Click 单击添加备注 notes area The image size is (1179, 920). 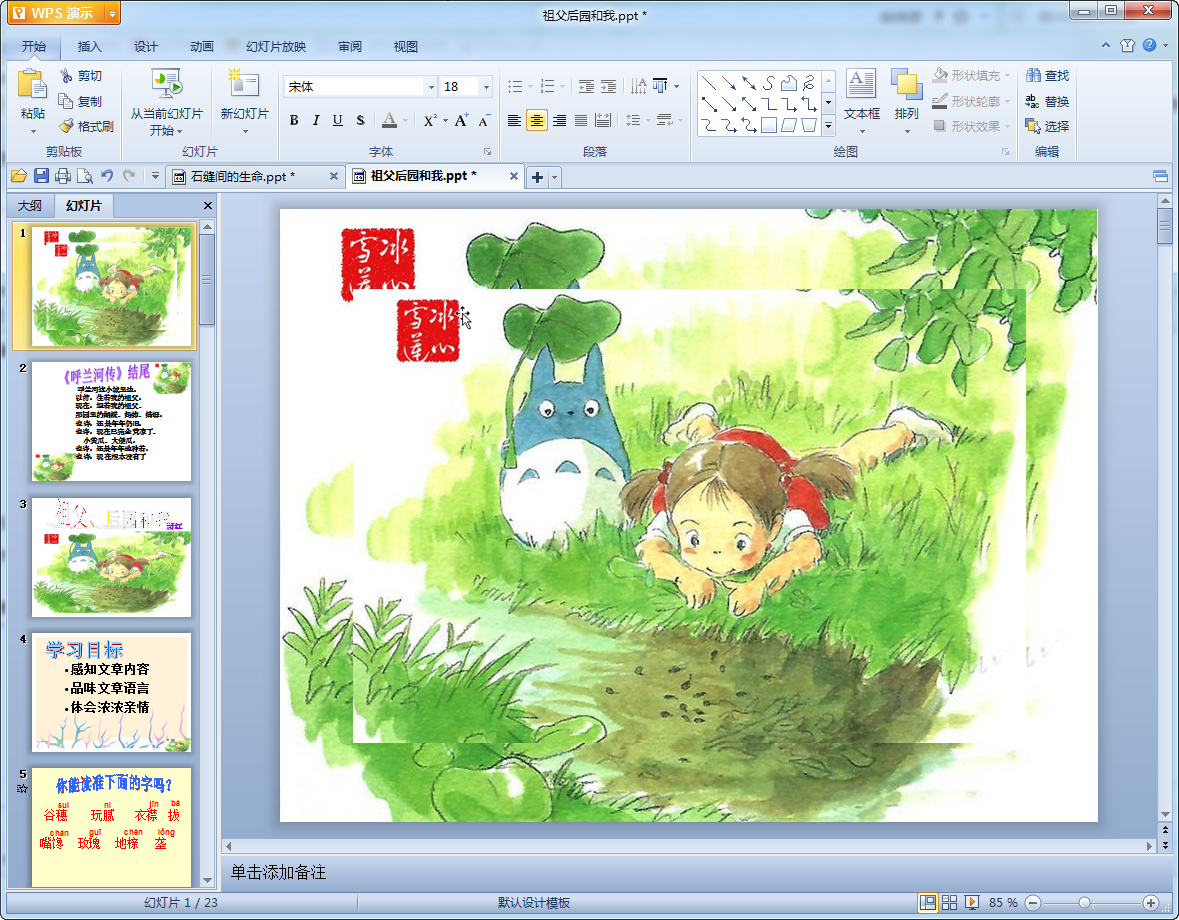tap(278, 872)
